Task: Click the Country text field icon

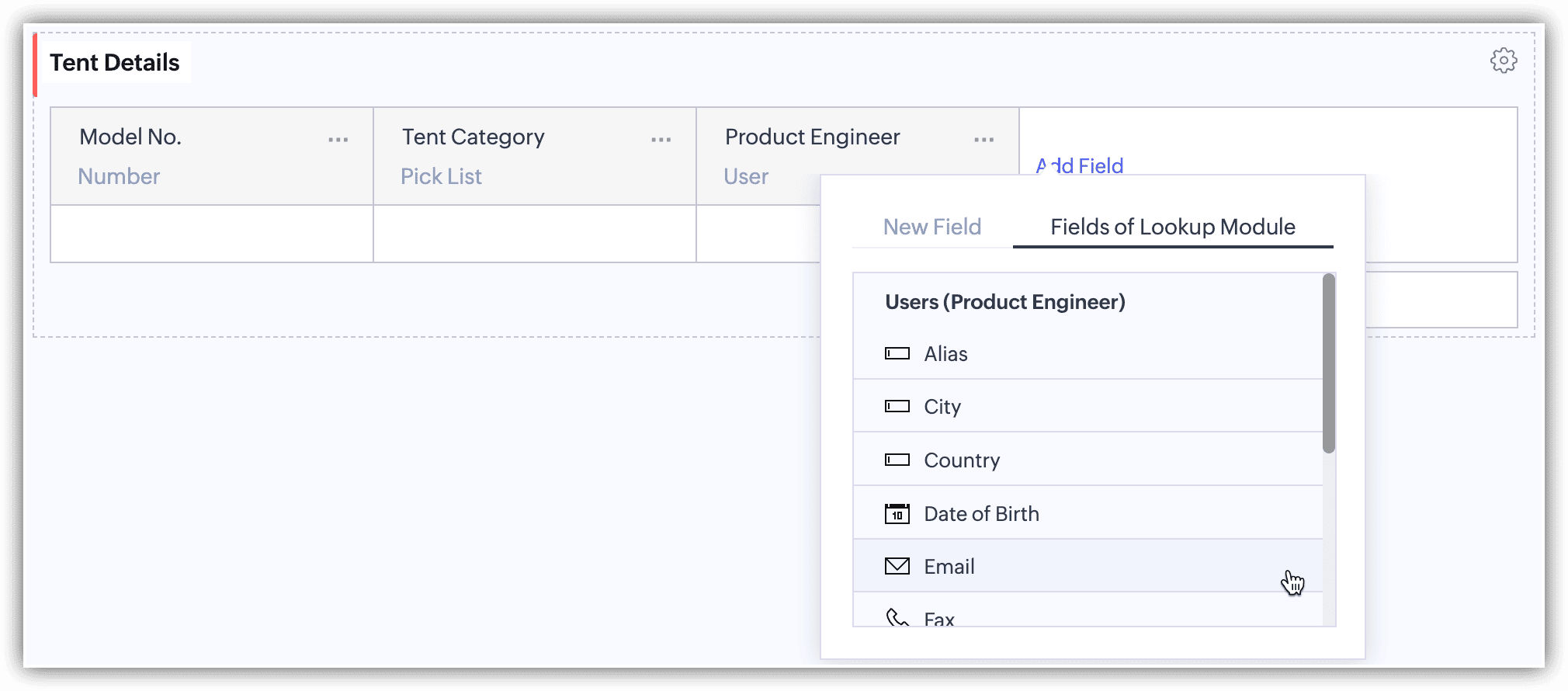Action: click(897, 460)
